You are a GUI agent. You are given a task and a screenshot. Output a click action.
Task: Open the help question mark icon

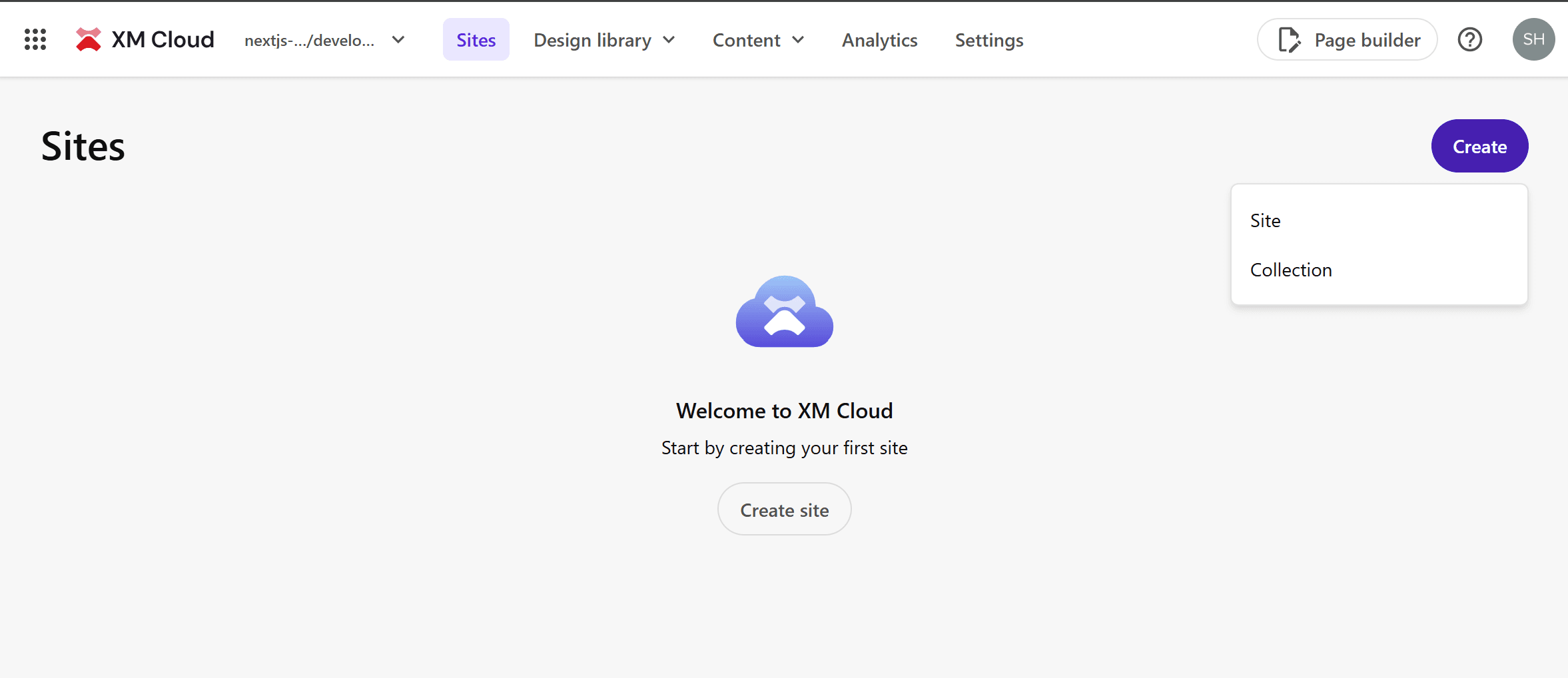coord(1469,40)
